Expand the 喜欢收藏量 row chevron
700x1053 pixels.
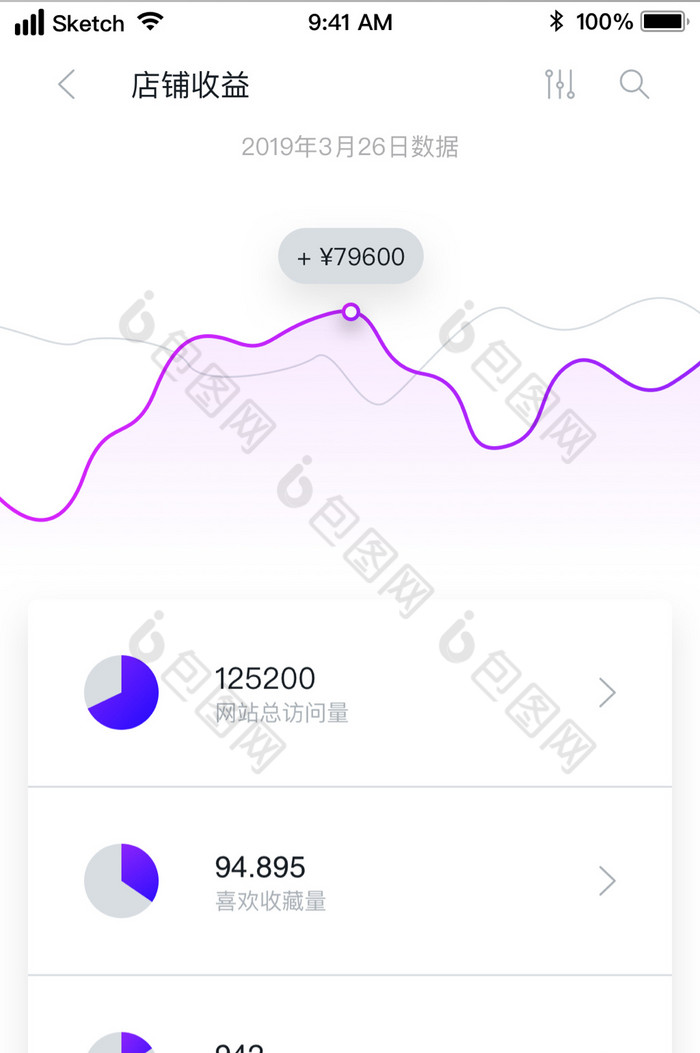(607, 880)
